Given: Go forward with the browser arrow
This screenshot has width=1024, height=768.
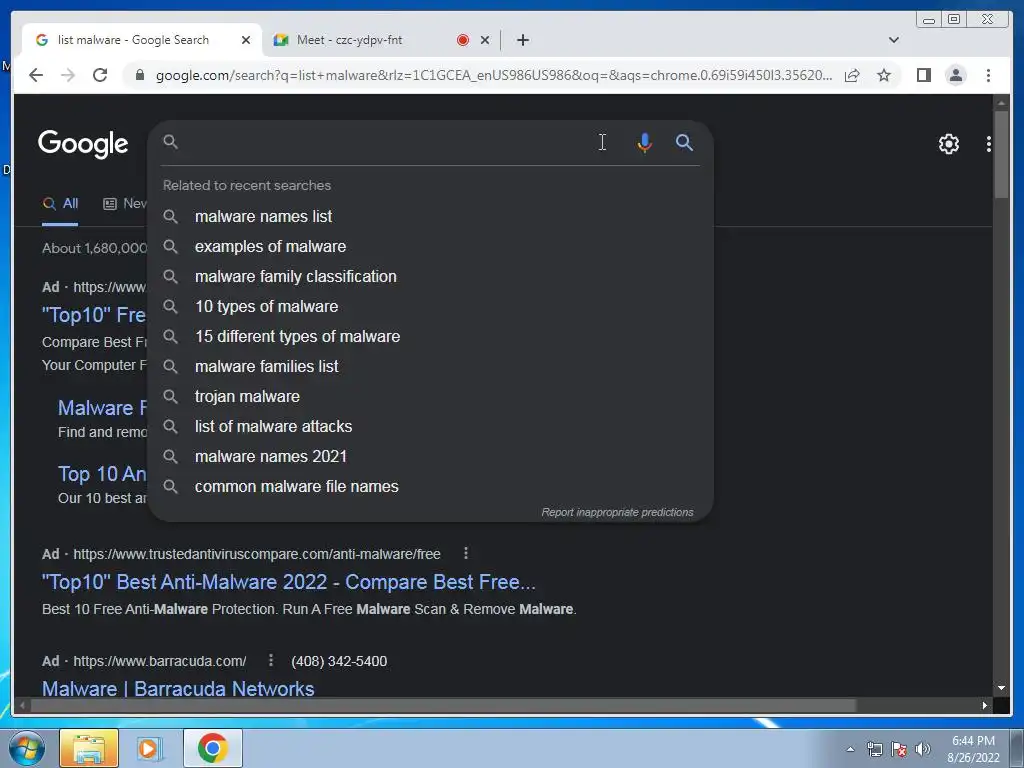Looking at the screenshot, I should tap(68, 75).
